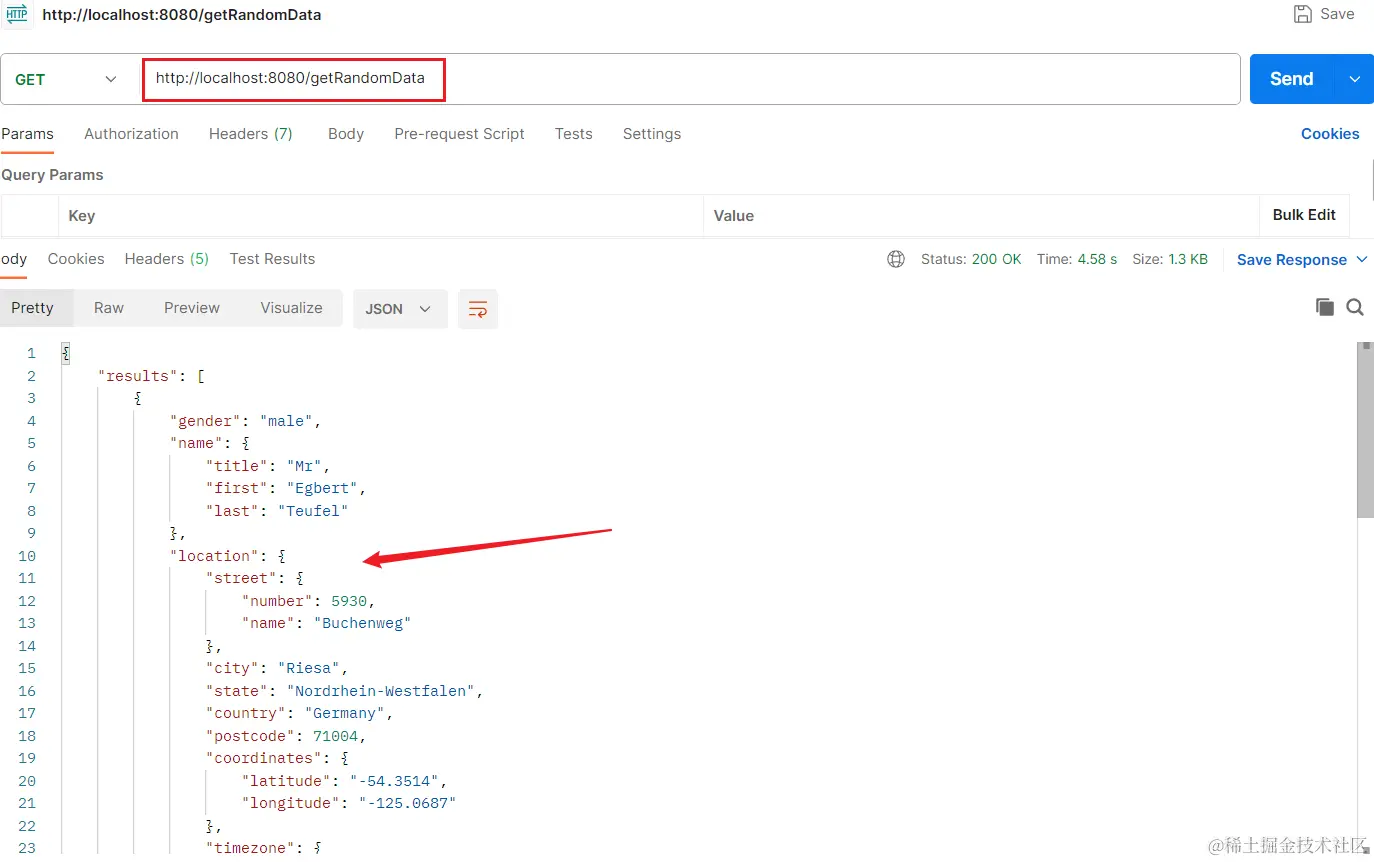Open the response Cookies tab
This screenshot has width=1374, height=862.
pos(76,259)
